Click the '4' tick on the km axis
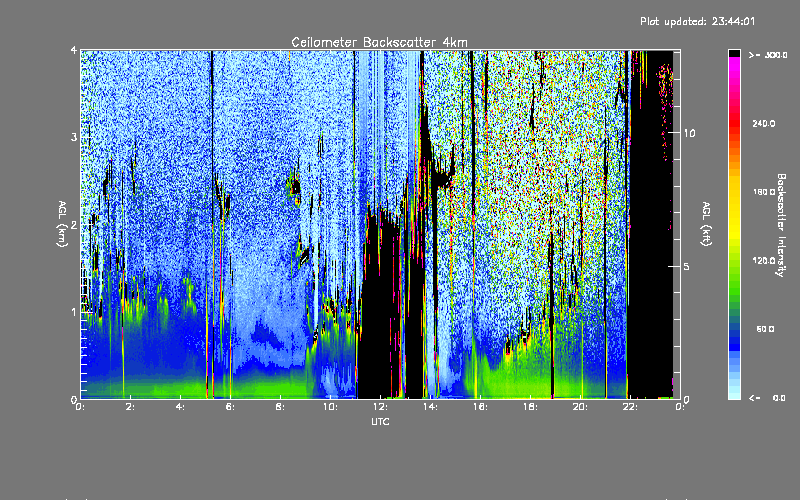800x500 pixels. click(x=74, y=50)
